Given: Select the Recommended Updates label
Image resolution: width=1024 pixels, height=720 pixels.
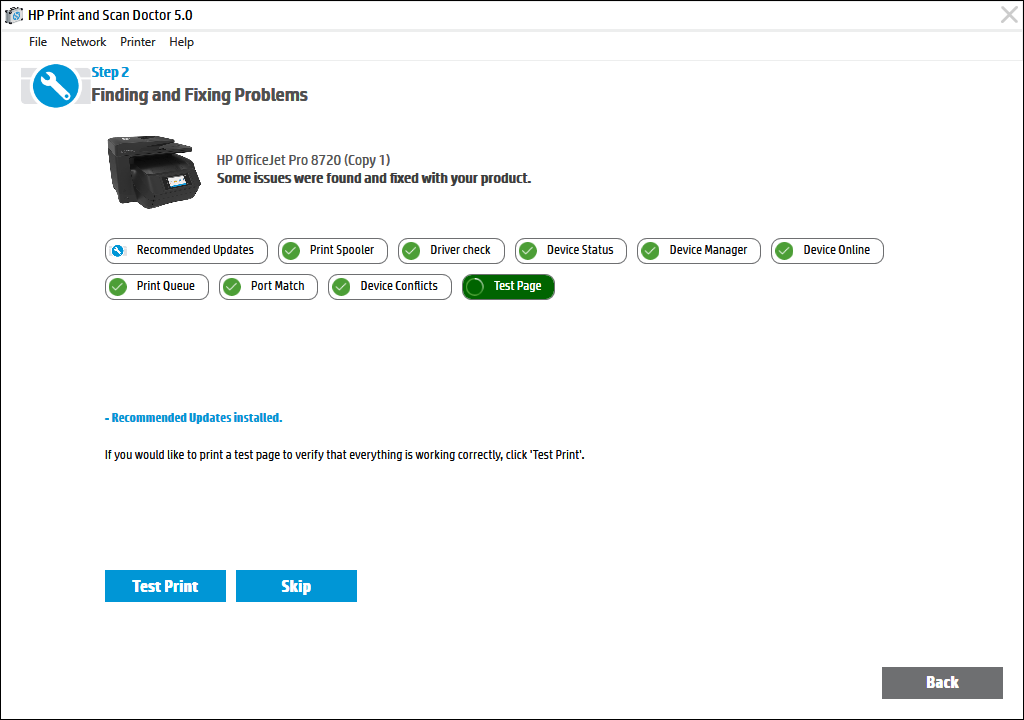Looking at the screenshot, I should click(x=195, y=250).
